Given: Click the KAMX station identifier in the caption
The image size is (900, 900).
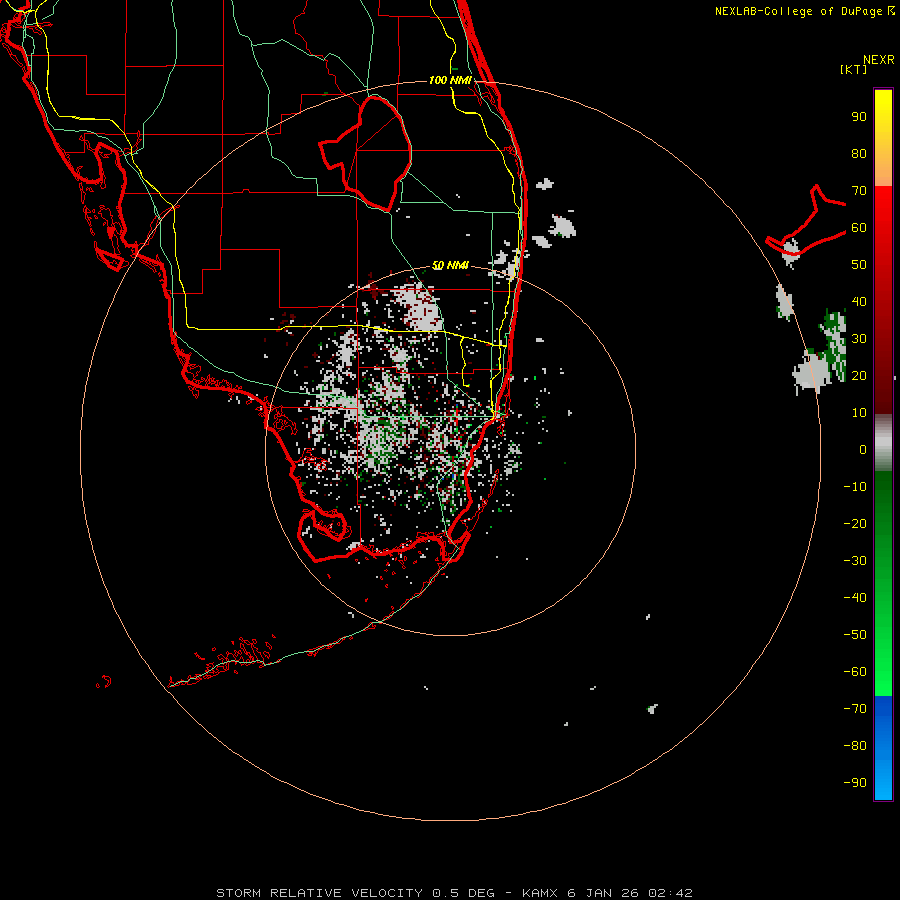Looking at the screenshot, I should (x=541, y=893).
